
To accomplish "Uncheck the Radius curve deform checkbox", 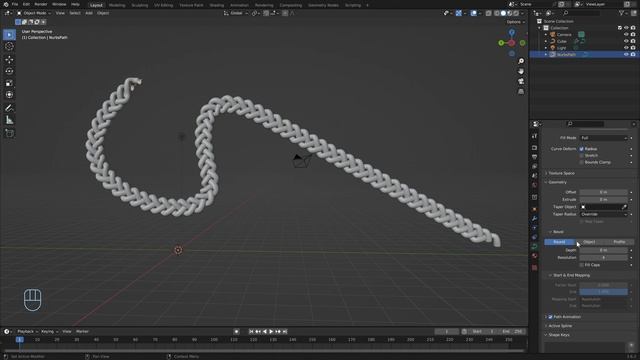I will (x=582, y=149).
